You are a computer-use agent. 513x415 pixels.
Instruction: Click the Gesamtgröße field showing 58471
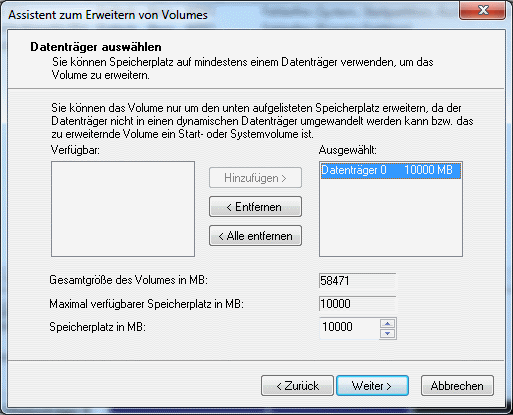tap(357, 281)
